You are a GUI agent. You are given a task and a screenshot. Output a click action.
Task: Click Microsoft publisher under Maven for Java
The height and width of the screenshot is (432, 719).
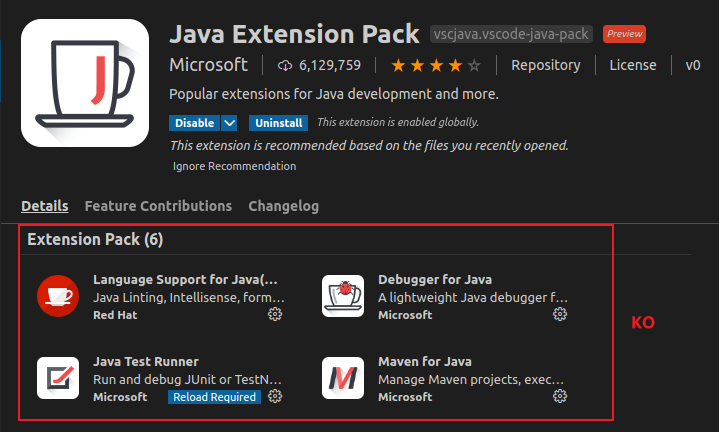(405, 397)
